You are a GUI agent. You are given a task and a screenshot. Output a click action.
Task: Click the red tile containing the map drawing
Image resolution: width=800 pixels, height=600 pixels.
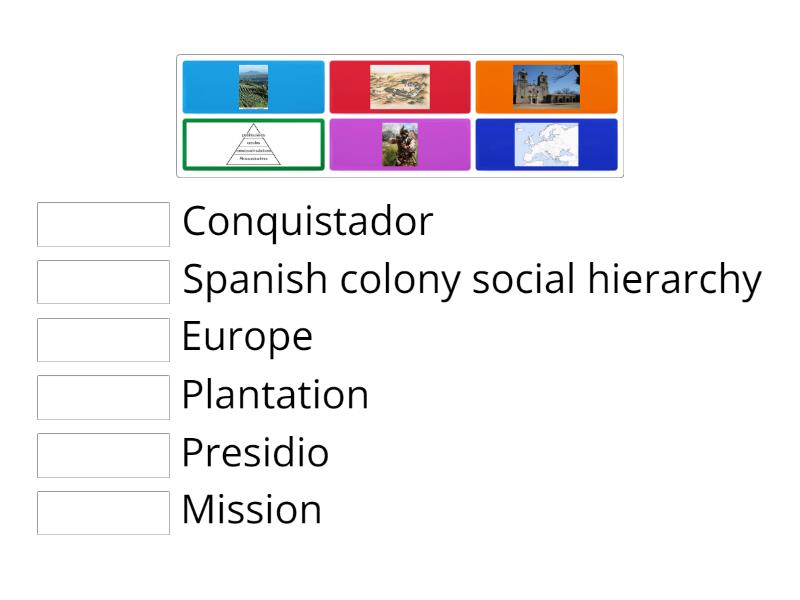400,86
